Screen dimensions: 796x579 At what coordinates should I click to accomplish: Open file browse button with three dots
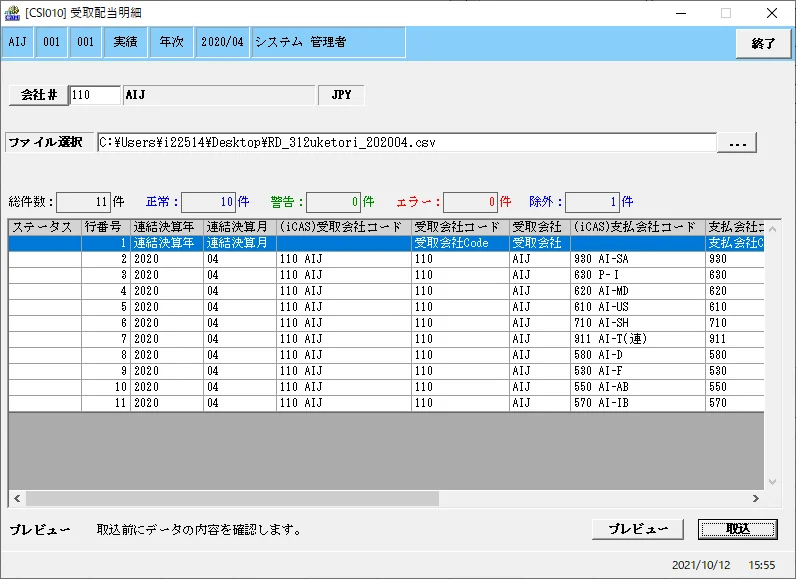coord(737,143)
